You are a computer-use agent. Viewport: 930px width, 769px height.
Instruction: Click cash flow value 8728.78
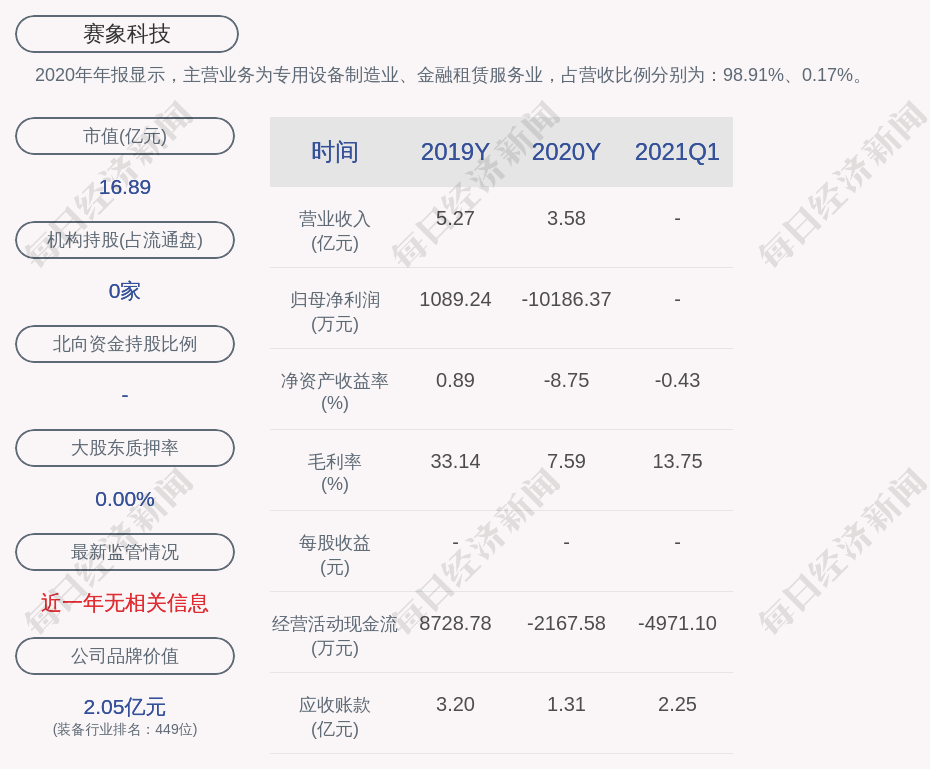pos(455,623)
